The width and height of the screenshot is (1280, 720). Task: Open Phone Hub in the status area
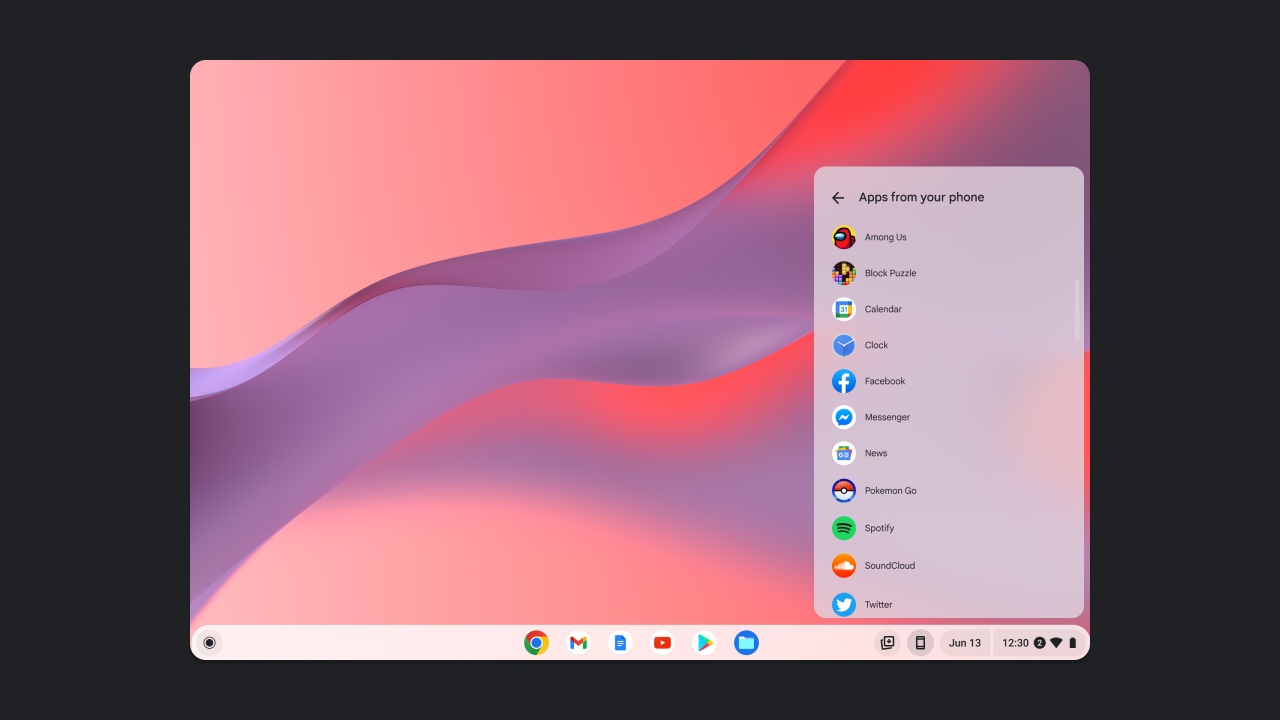(x=920, y=642)
